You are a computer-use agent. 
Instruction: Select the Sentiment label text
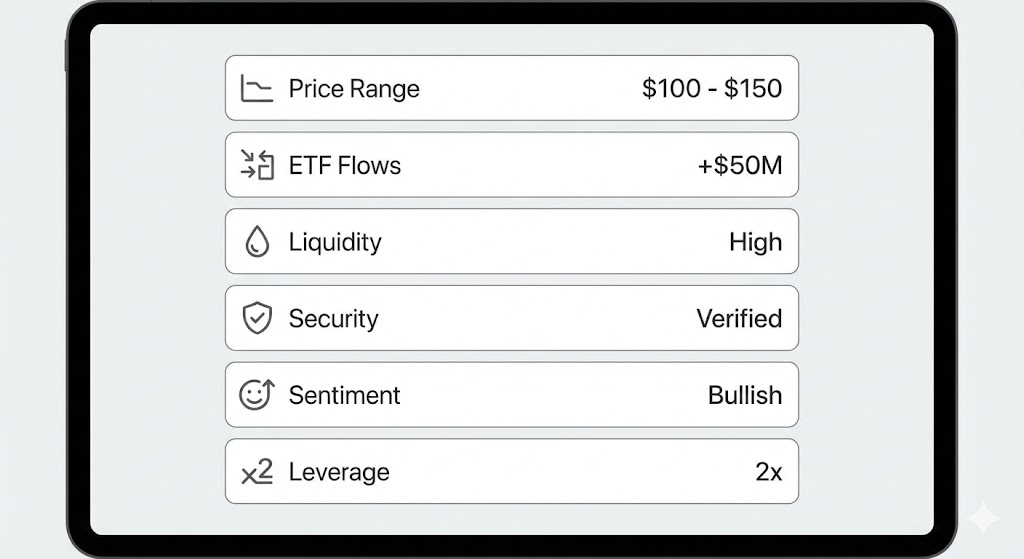click(344, 395)
